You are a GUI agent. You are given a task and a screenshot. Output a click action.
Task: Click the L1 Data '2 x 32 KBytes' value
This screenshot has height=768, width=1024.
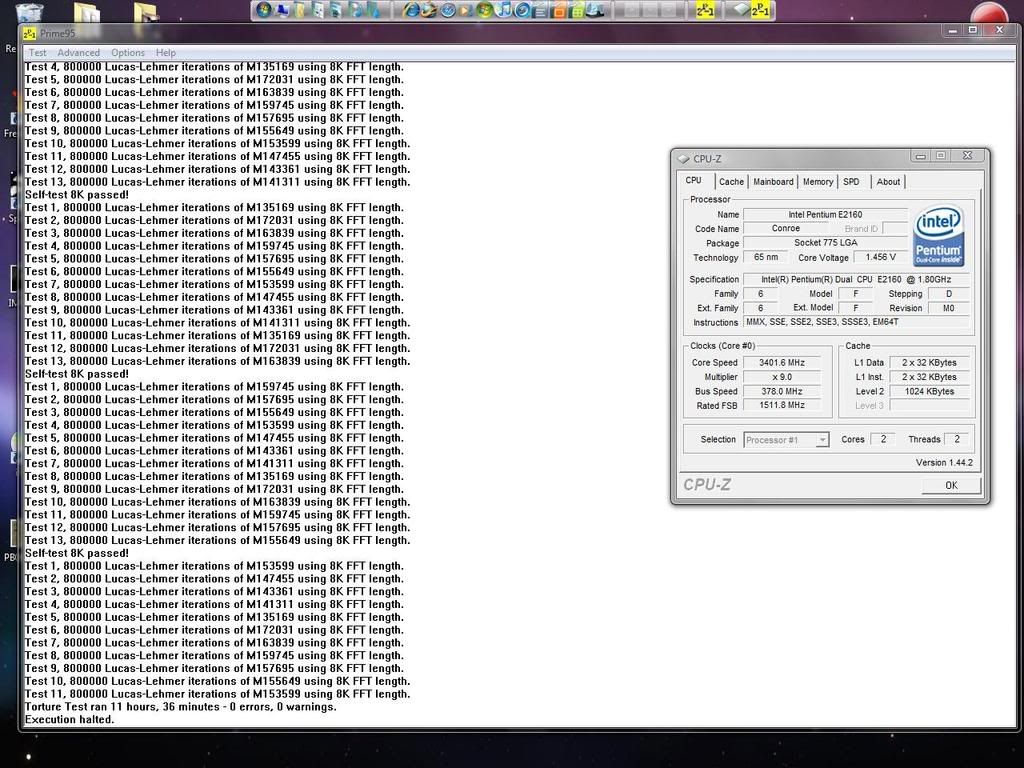pos(929,362)
